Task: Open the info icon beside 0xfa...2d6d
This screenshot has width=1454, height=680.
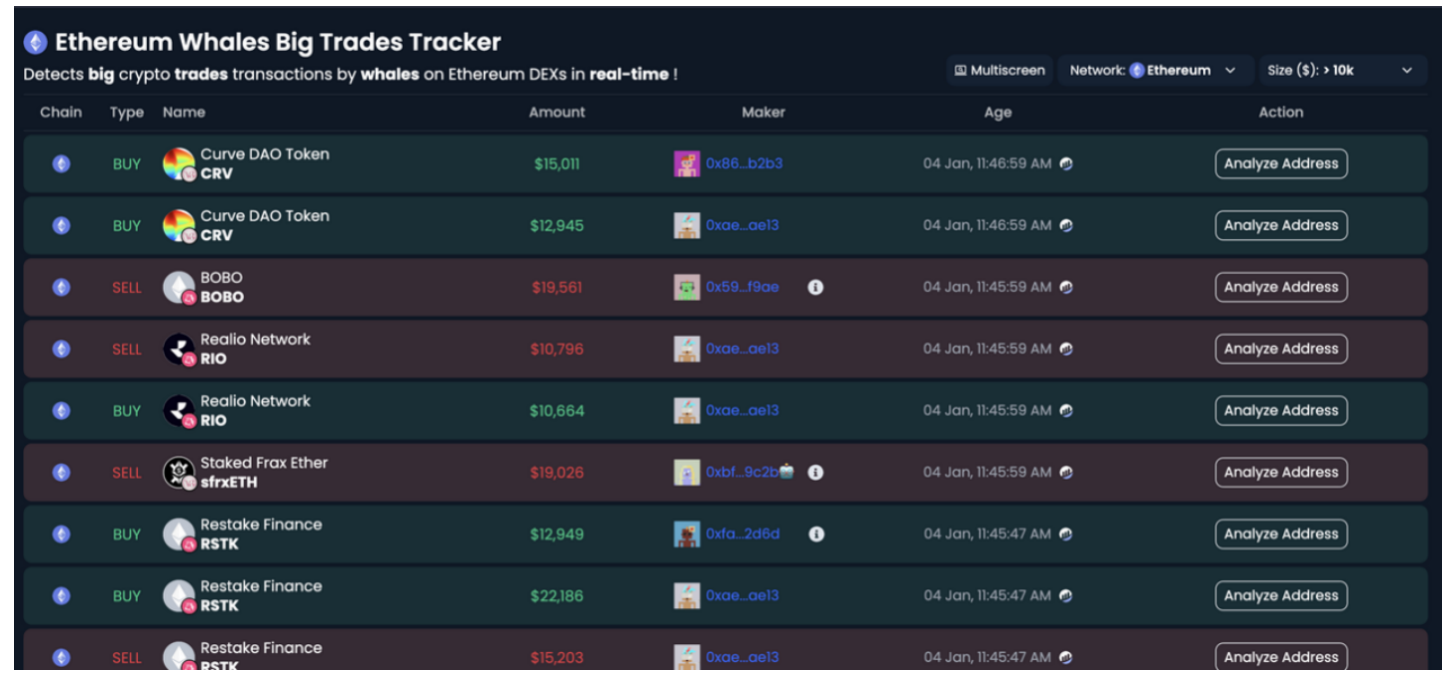Action: point(816,534)
